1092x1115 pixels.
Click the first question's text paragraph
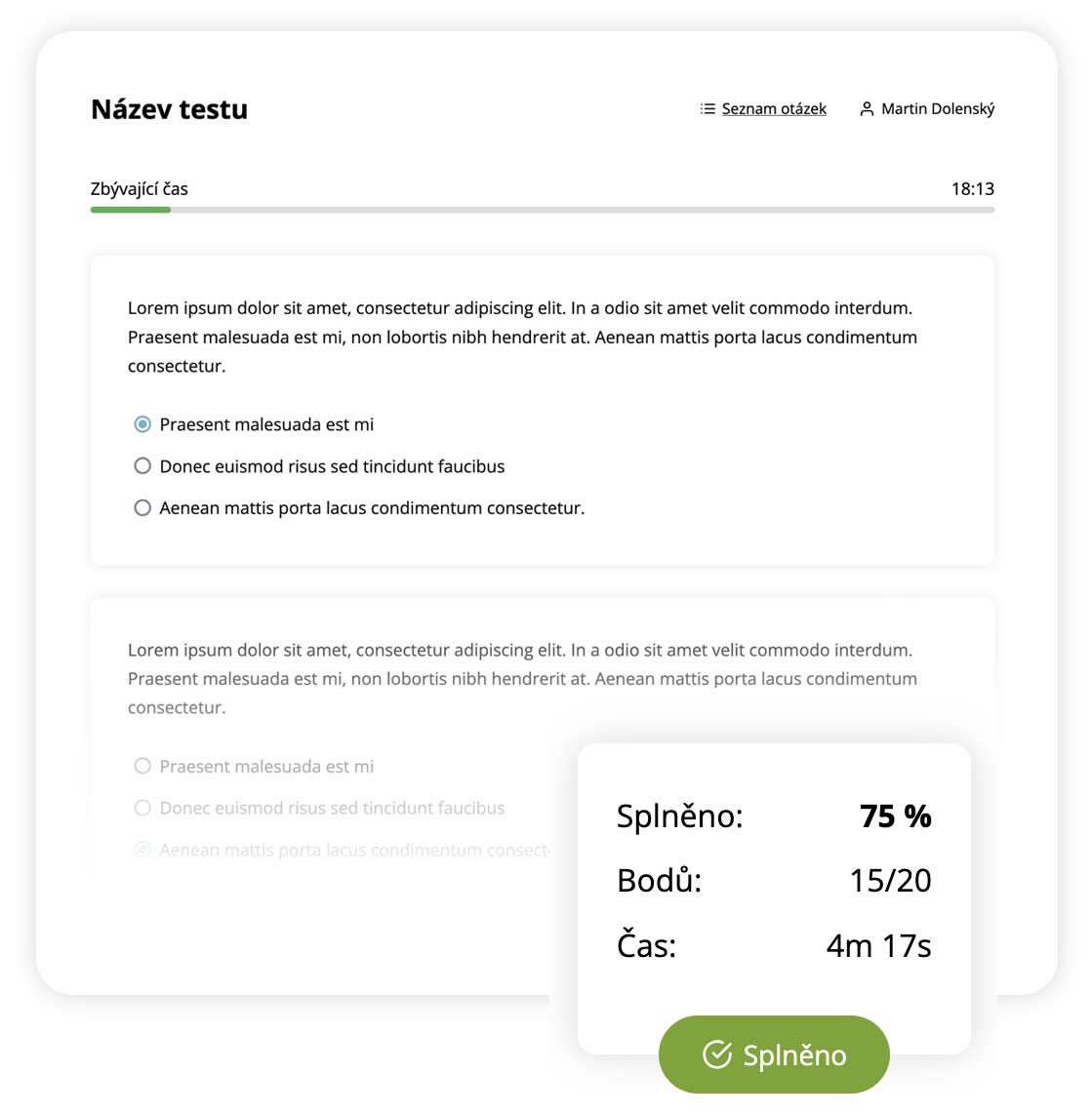click(522, 338)
